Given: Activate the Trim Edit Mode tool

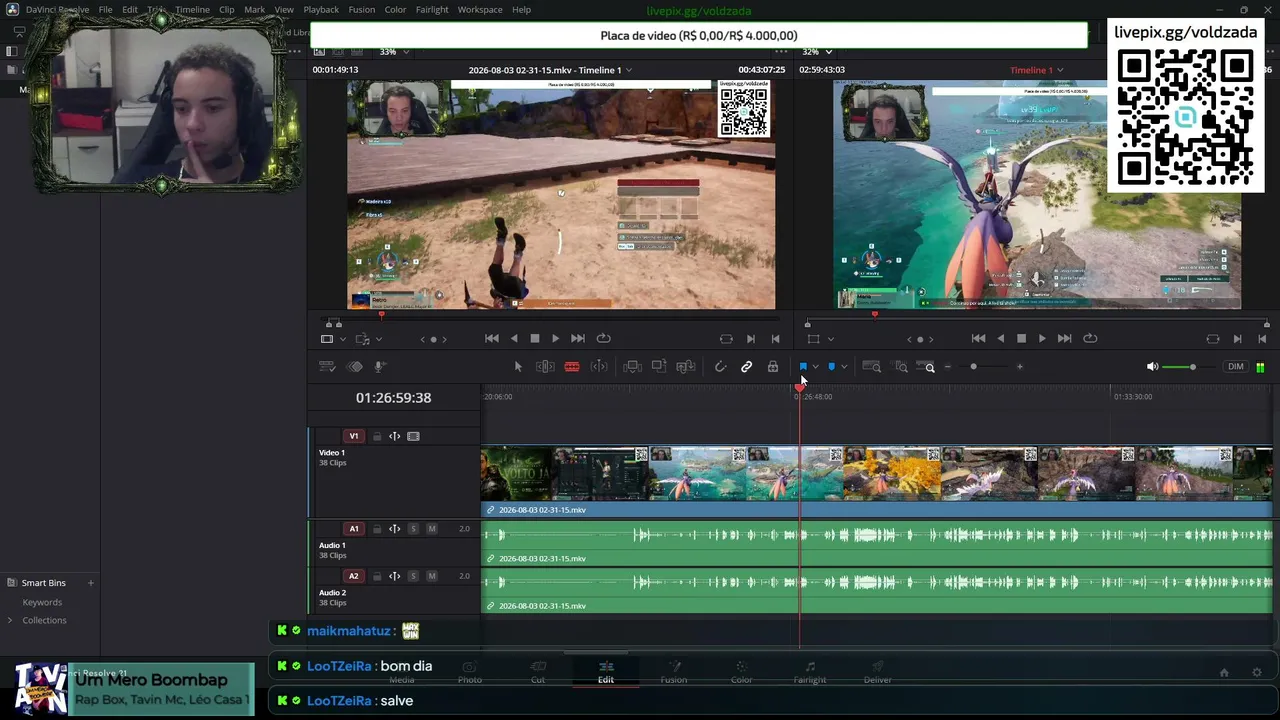Looking at the screenshot, I should tap(545, 367).
